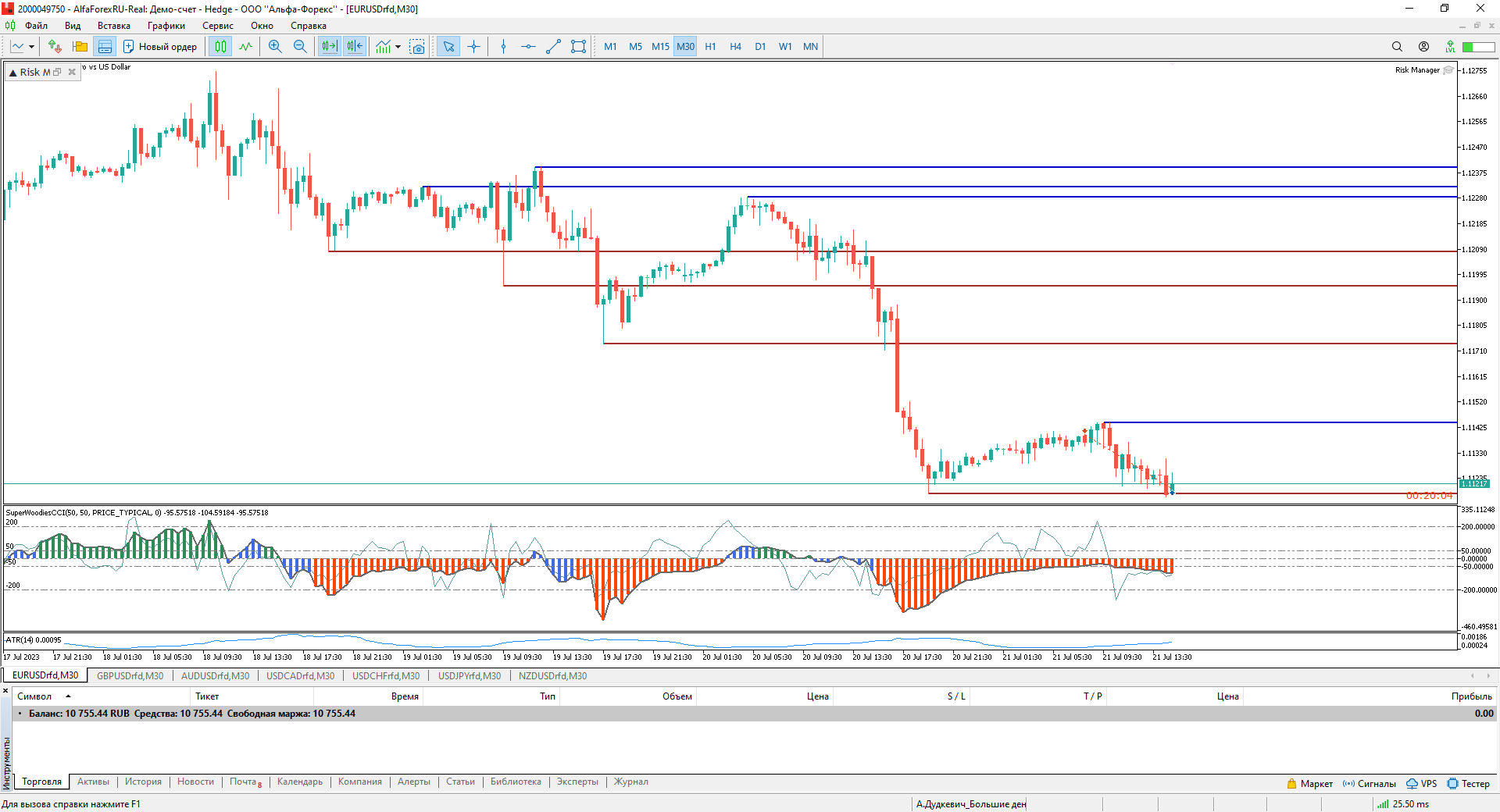Expand the indicators dropdown arrow
This screenshot has height=812, width=1500.
(398, 47)
